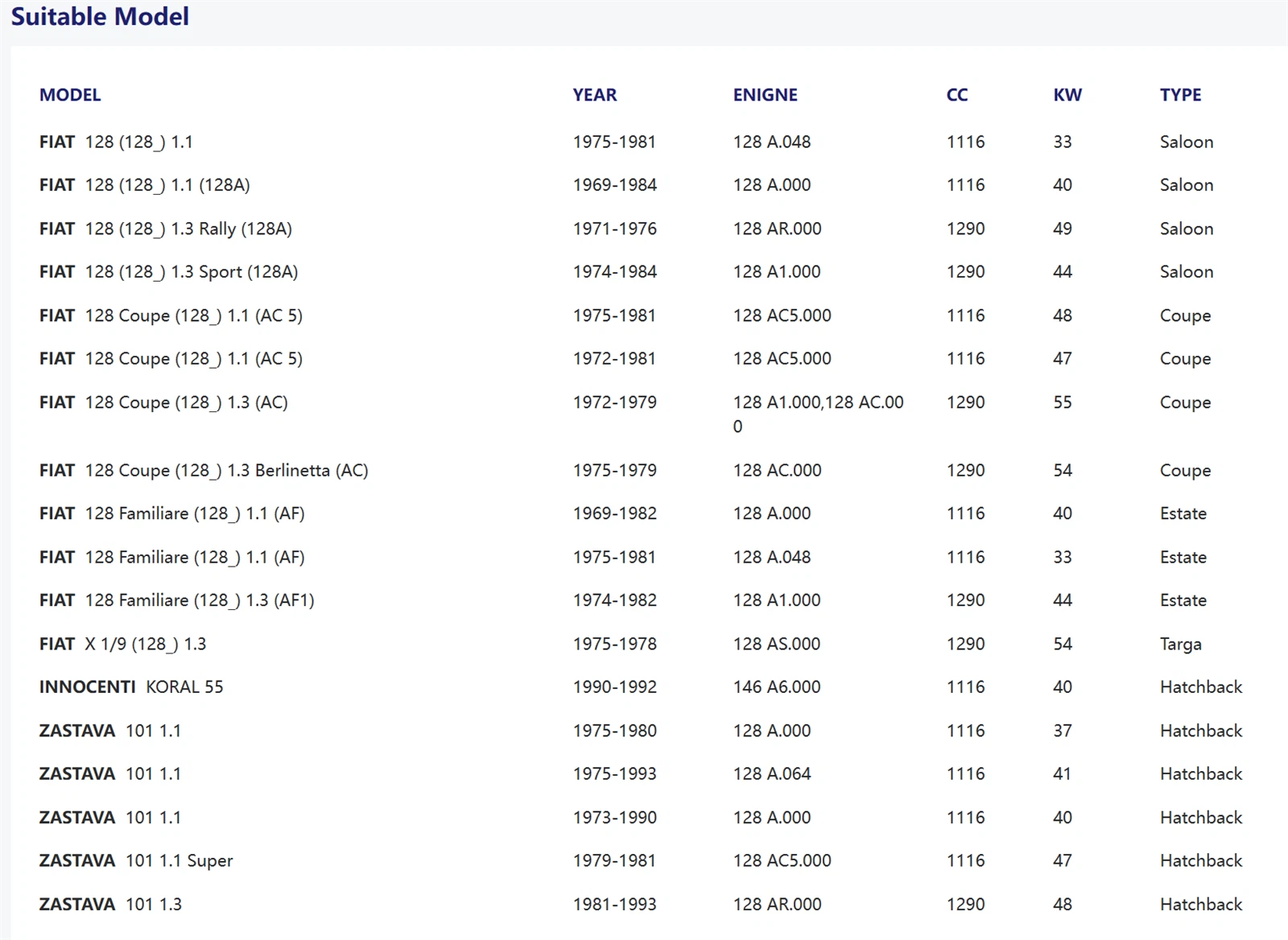Click model ZASTAVA 101 1.3
Screen dimensions: 1288x940
coord(110,905)
